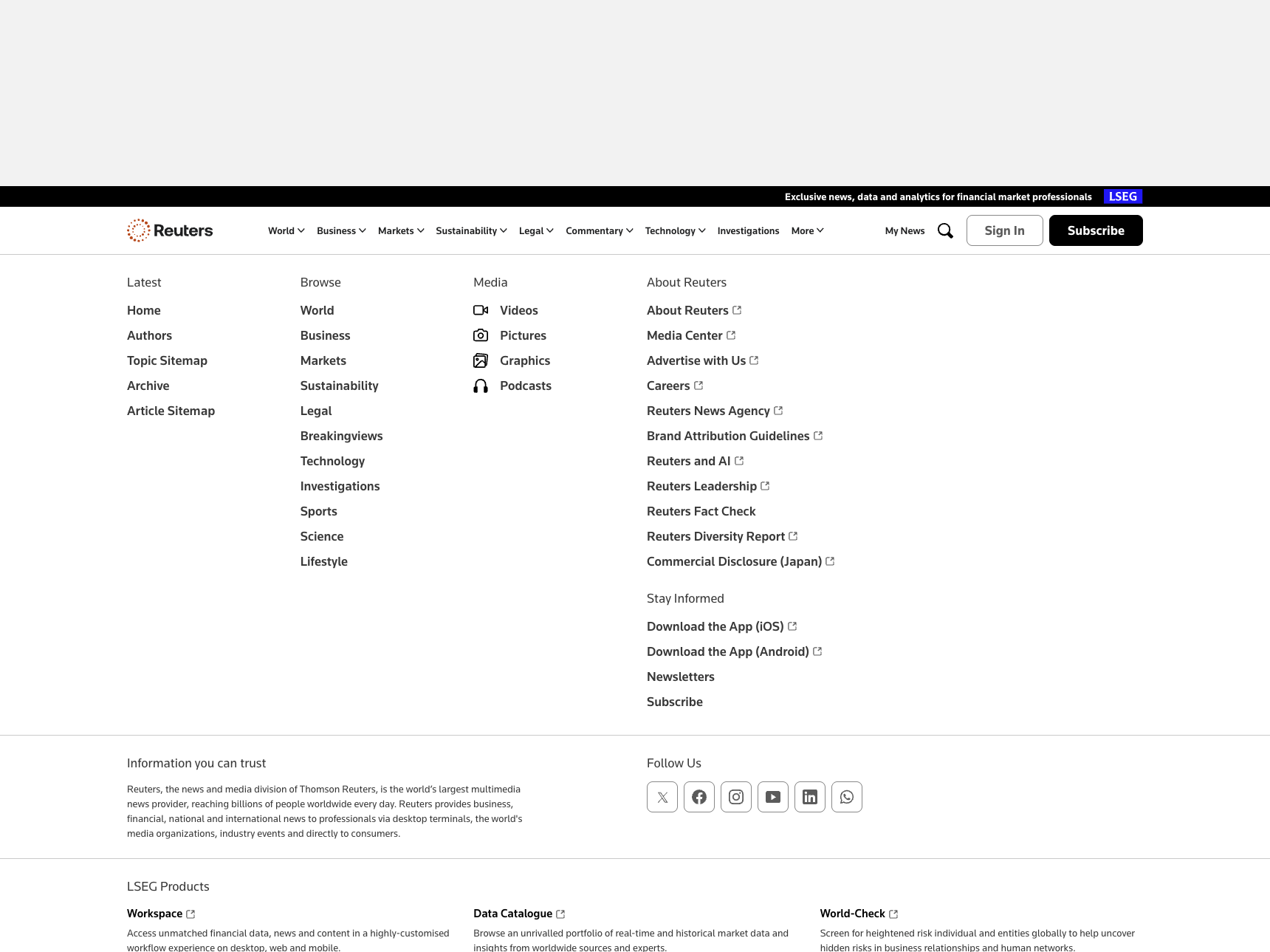Open Investigations in the top navigation
Viewport: 1270px width, 952px height.
(x=748, y=230)
